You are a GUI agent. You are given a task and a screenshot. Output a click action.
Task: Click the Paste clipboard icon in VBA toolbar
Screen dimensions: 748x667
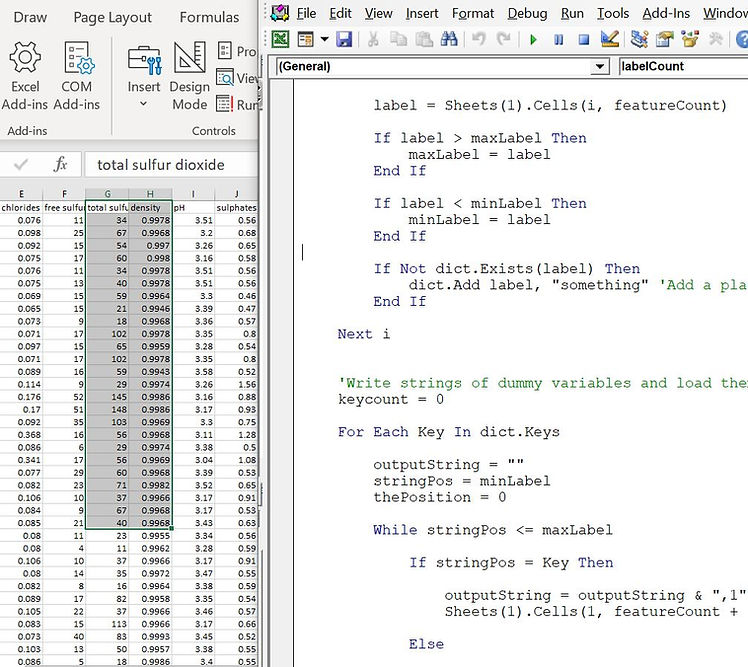click(424, 39)
